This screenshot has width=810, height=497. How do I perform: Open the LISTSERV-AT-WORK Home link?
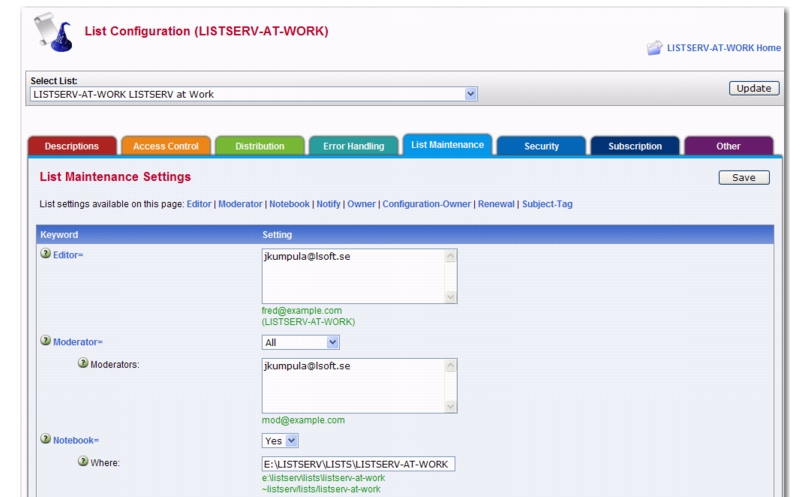(724, 48)
